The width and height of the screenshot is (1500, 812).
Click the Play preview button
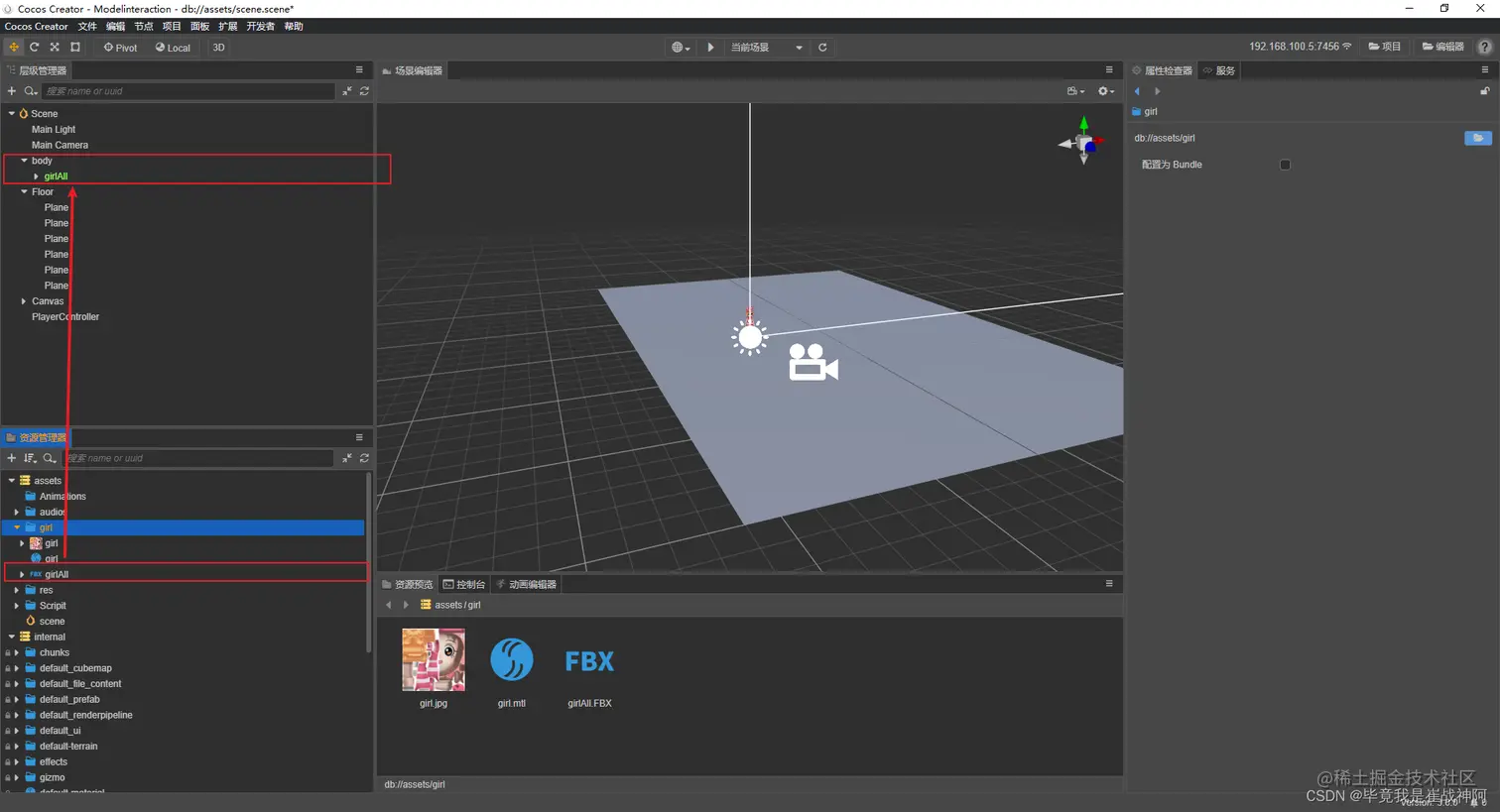point(710,47)
